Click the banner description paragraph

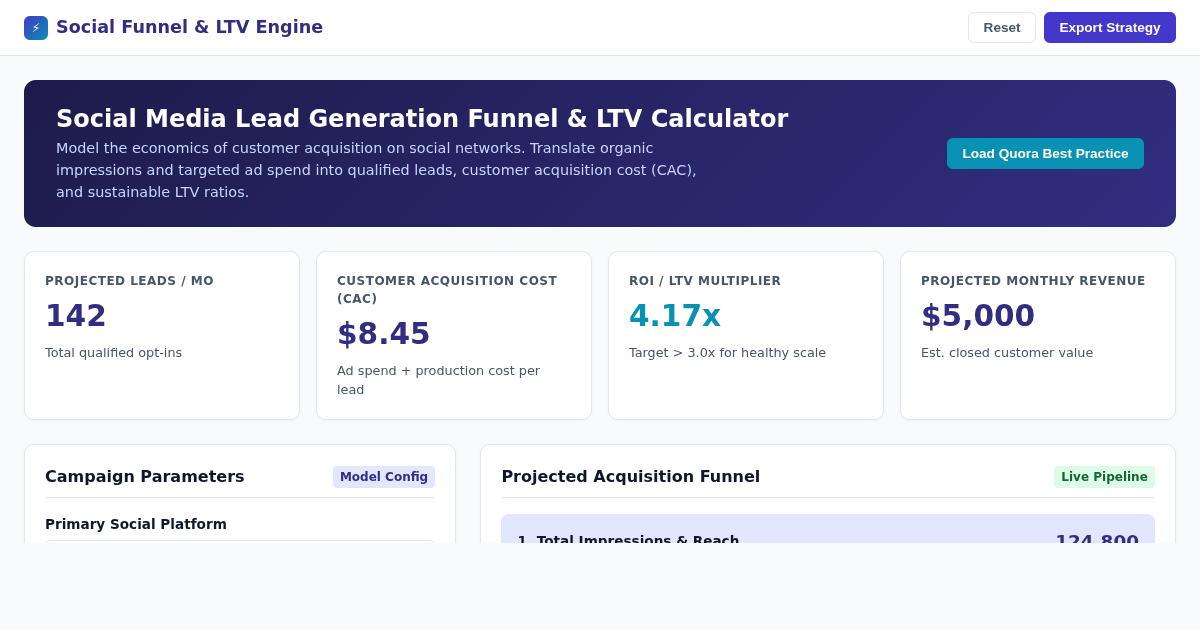click(376, 170)
